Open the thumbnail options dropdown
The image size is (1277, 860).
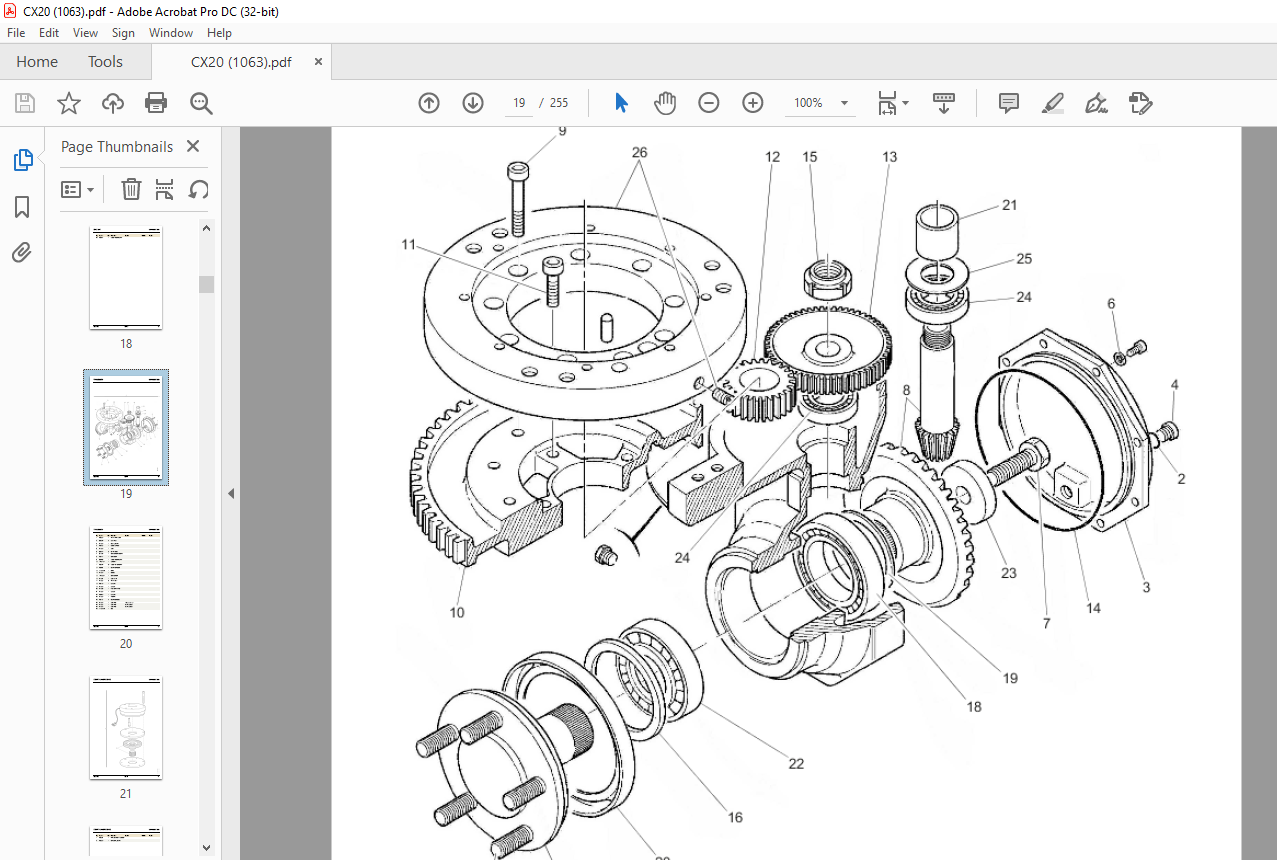tap(78, 189)
